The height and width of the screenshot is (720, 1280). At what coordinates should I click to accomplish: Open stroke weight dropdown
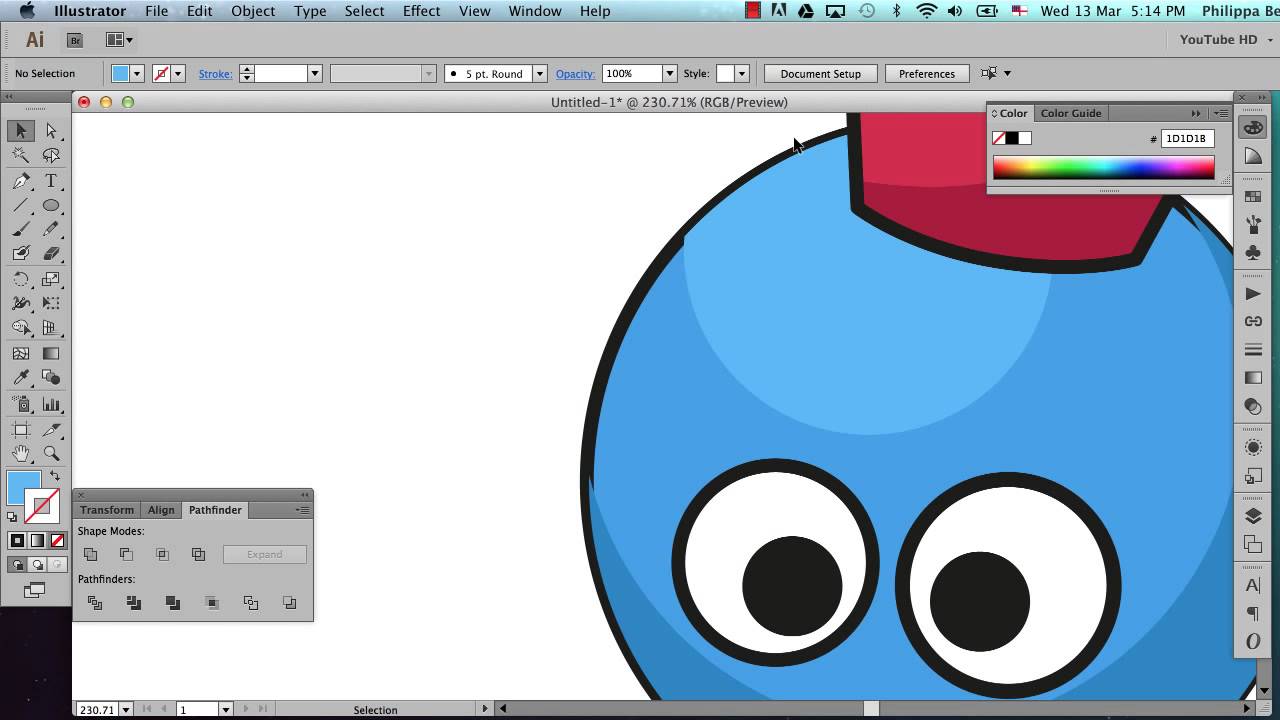pos(314,74)
